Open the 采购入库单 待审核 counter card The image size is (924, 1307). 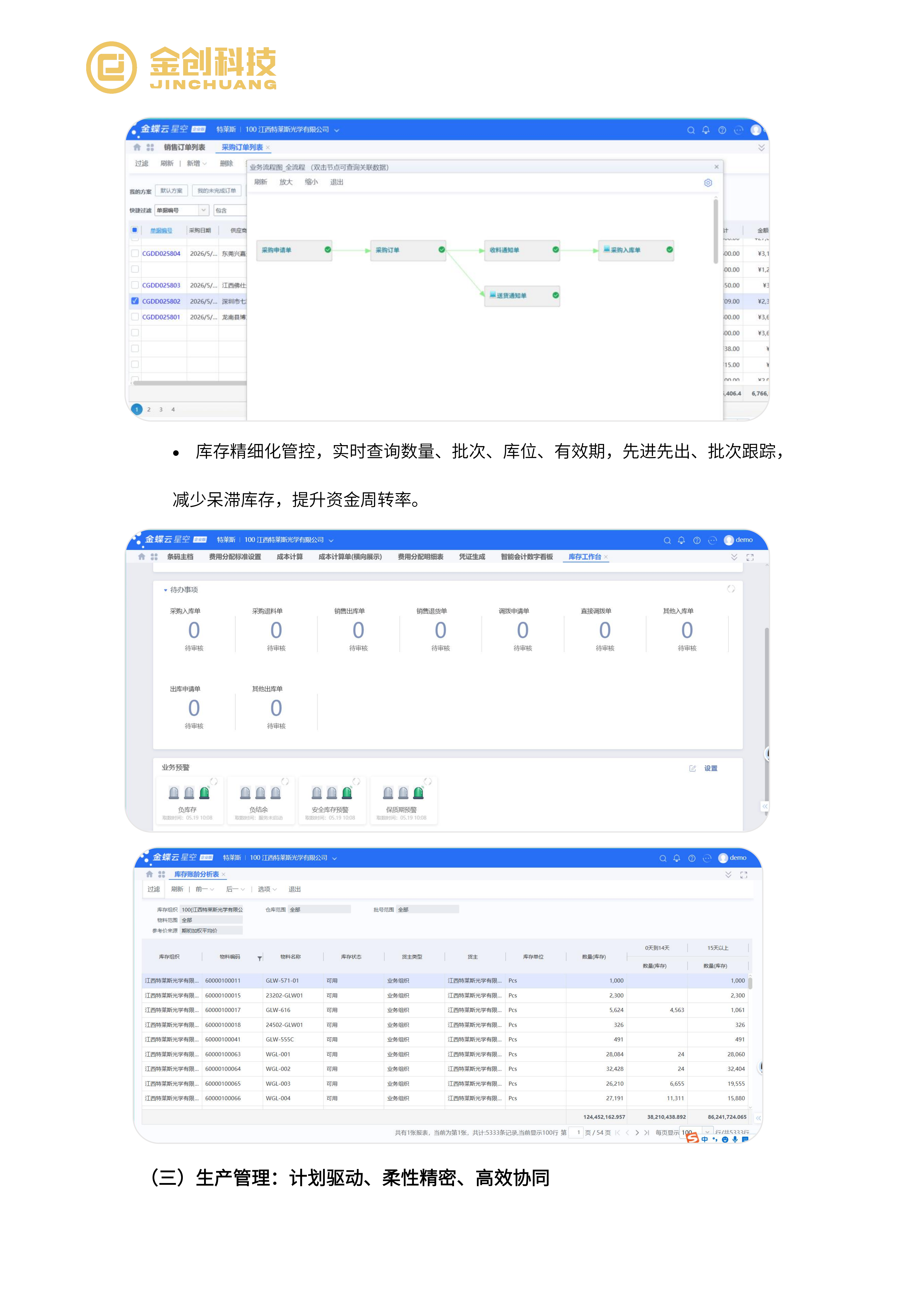tap(194, 630)
